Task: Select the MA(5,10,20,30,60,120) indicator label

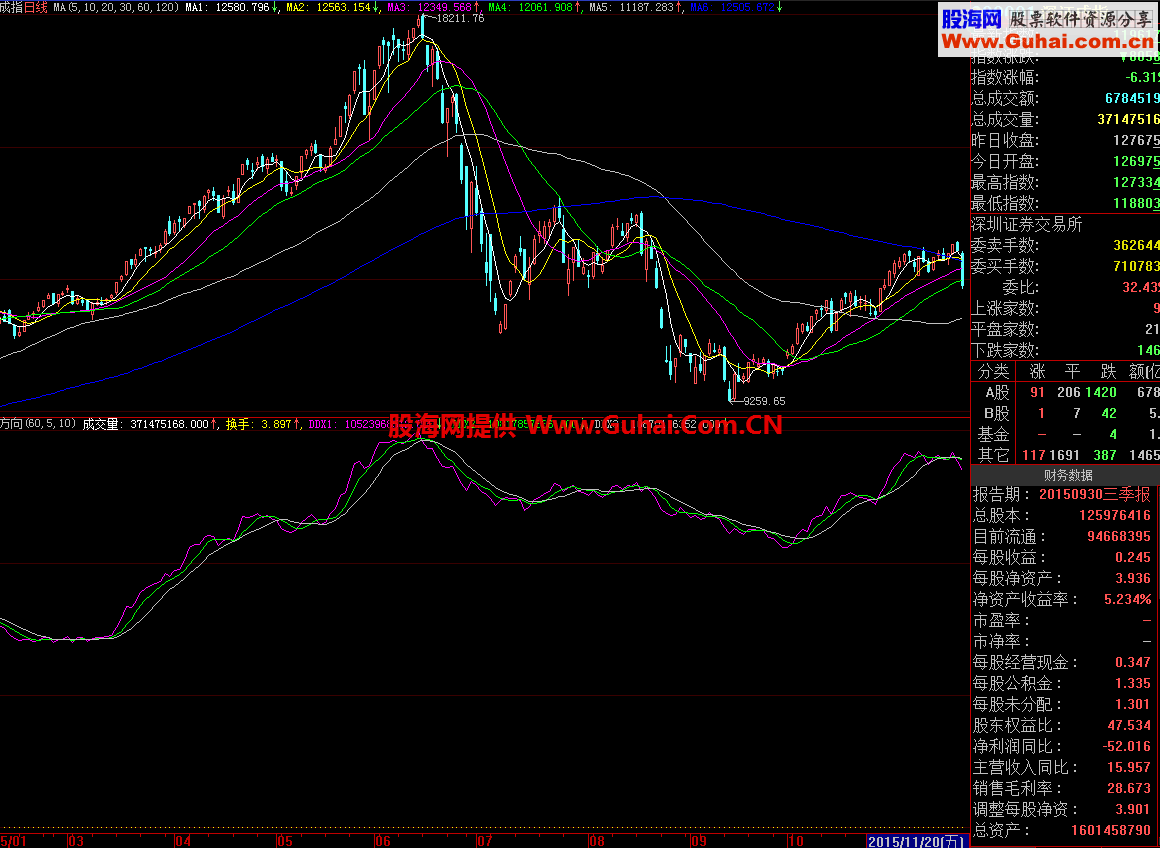Action: point(116,7)
